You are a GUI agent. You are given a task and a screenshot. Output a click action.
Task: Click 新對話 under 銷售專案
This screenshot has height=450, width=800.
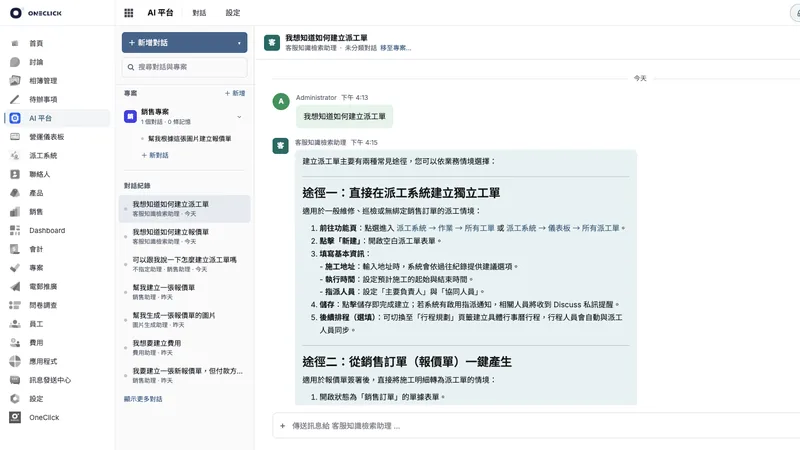click(155, 155)
